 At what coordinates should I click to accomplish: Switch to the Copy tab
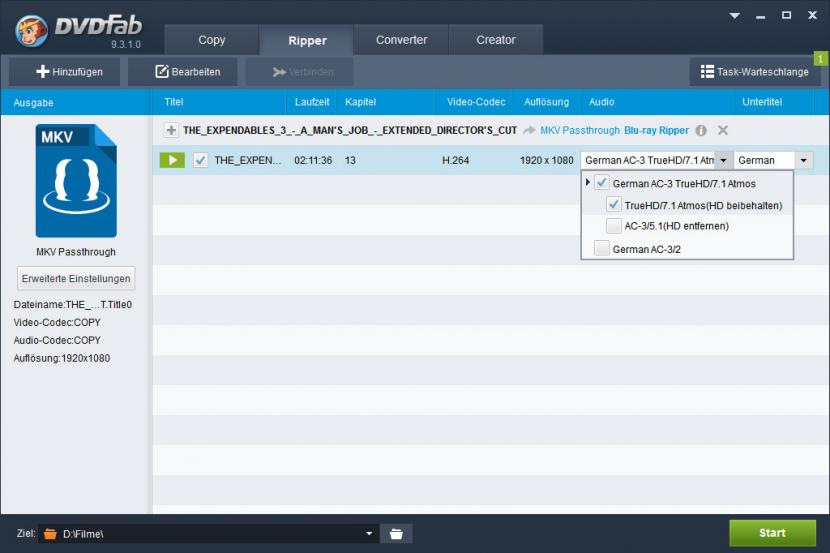pyautogui.click(x=212, y=40)
